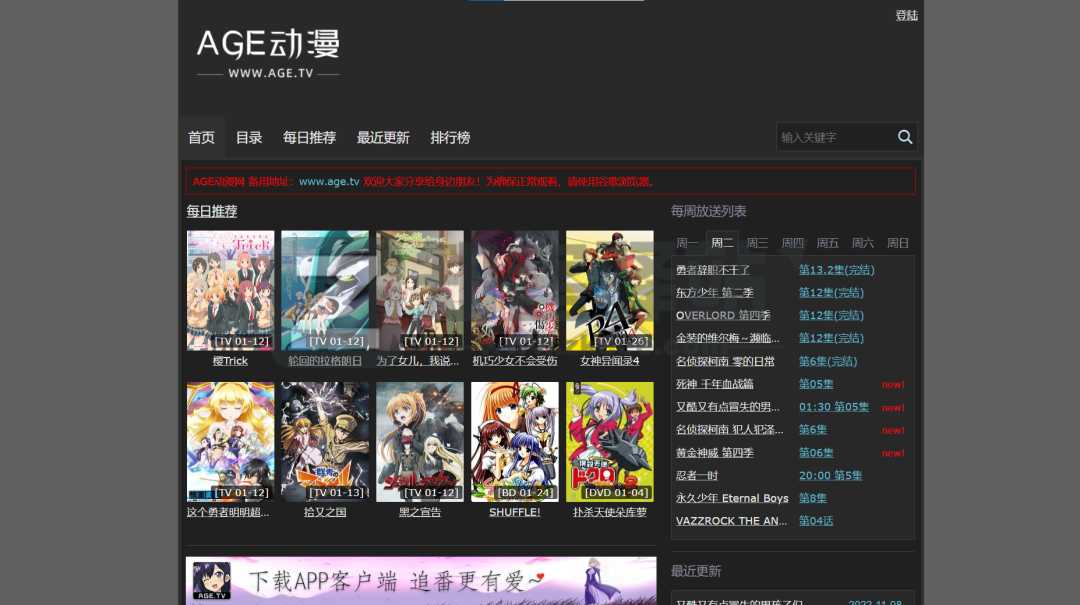Click the AGE动漫 site logo
The height and width of the screenshot is (605, 1080).
click(x=267, y=50)
